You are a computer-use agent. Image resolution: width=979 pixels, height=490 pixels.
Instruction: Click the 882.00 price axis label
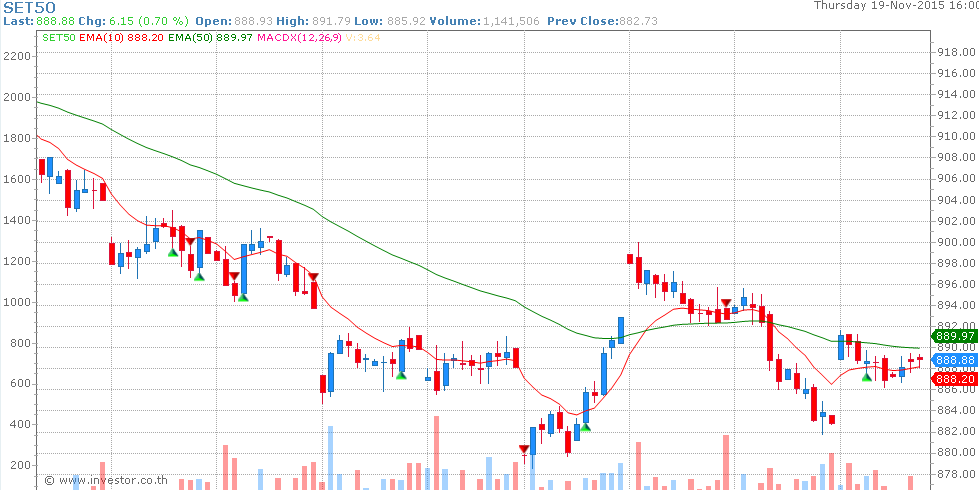click(957, 431)
